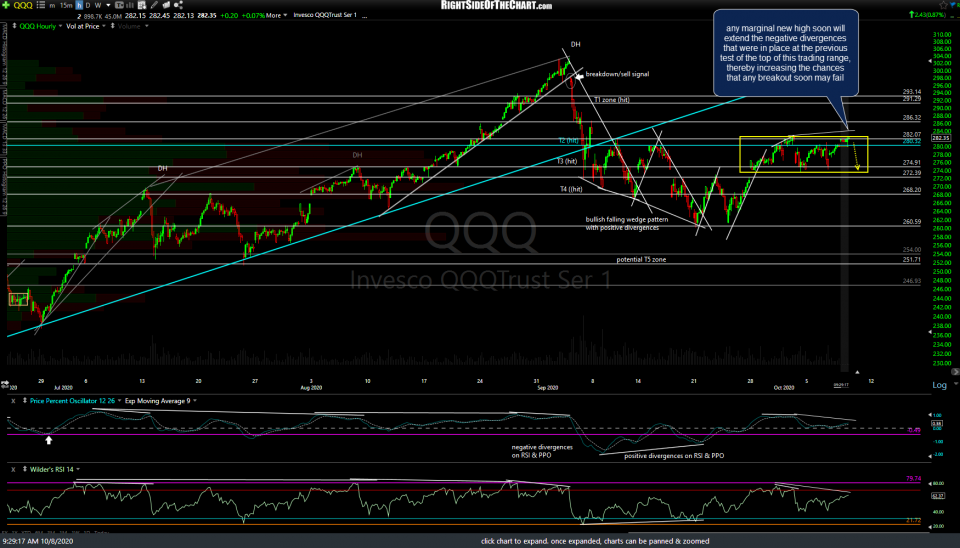Select the hourly 'h' timeframe
960x548 pixels.
click(79, 6)
